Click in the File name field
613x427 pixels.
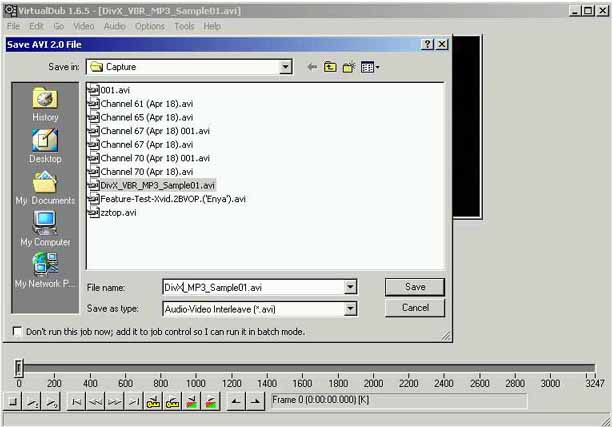pos(253,287)
